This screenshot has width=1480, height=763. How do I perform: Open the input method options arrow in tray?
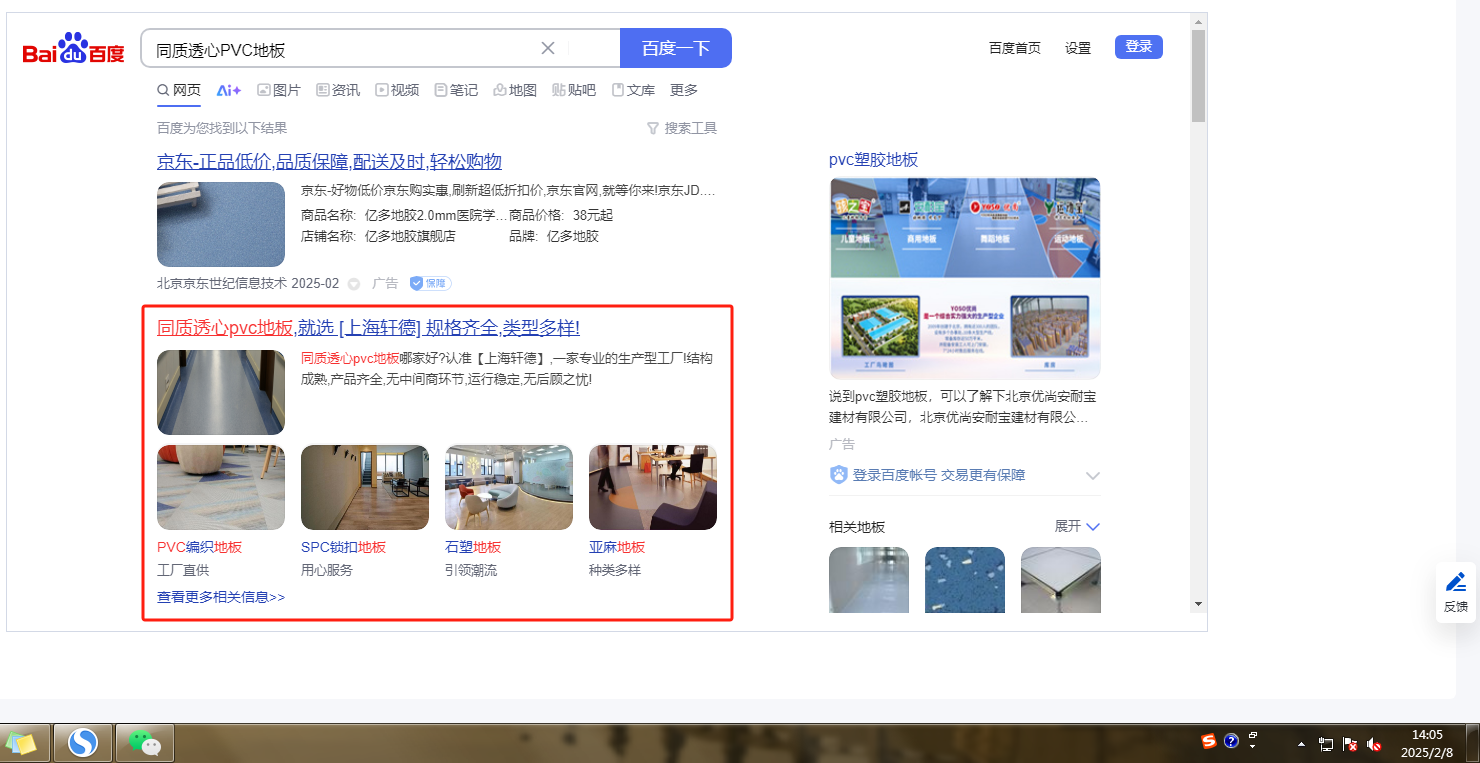(x=1253, y=747)
